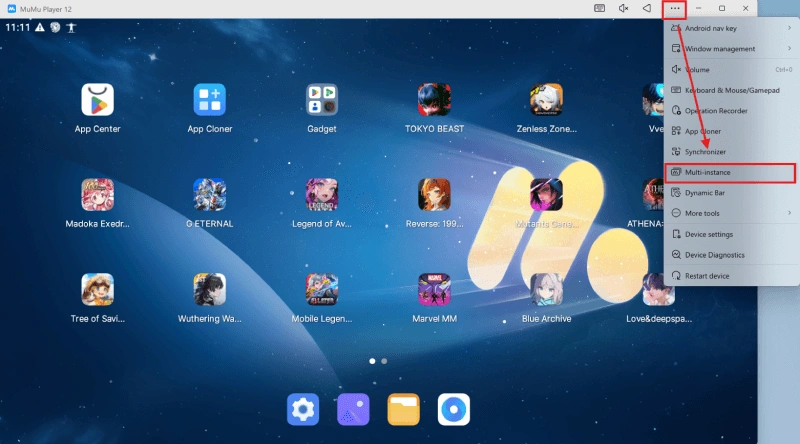Open Zenless Zone Zero game icon
This screenshot has width=800, height=444.
click(546, 100)
